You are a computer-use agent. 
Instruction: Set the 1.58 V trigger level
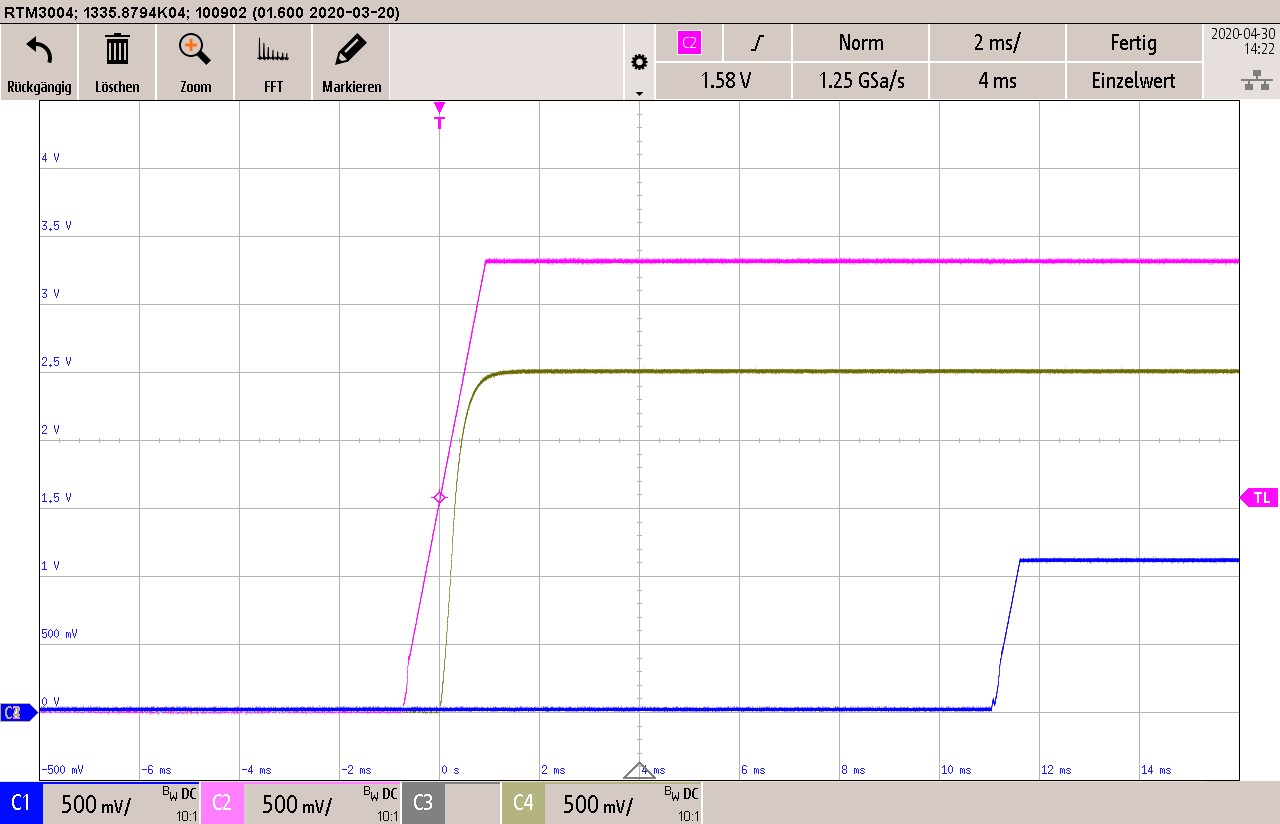pos(726,81)
